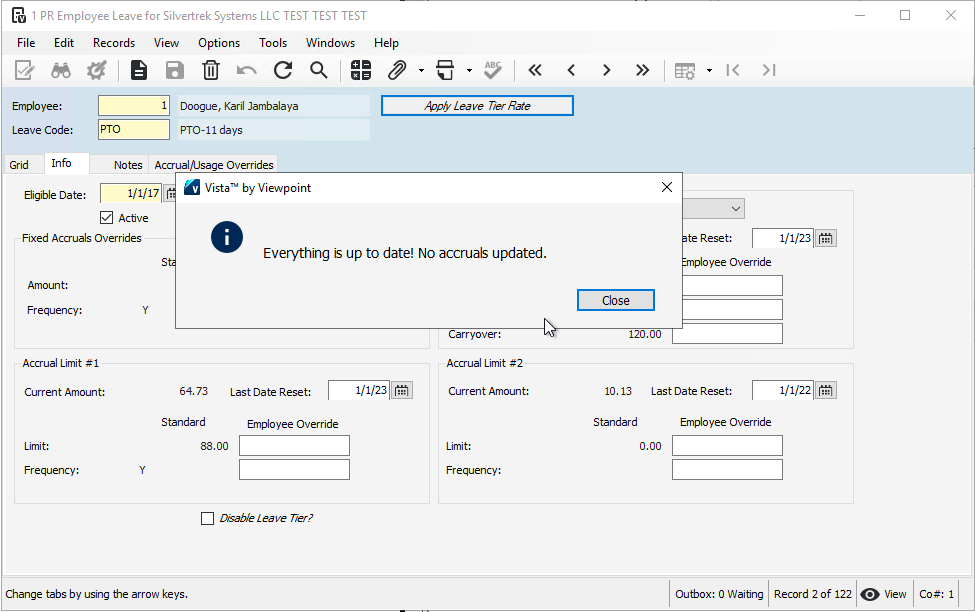Click Accrual Limit #1 Limit override field
975x612 pixels.
click(294, 446)
